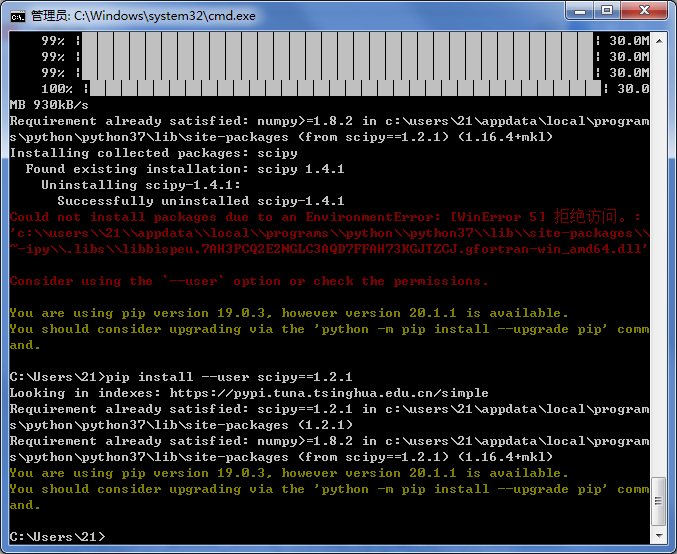Click the last yellow 'pip version 19.0.3' warning

click(288, 473)
